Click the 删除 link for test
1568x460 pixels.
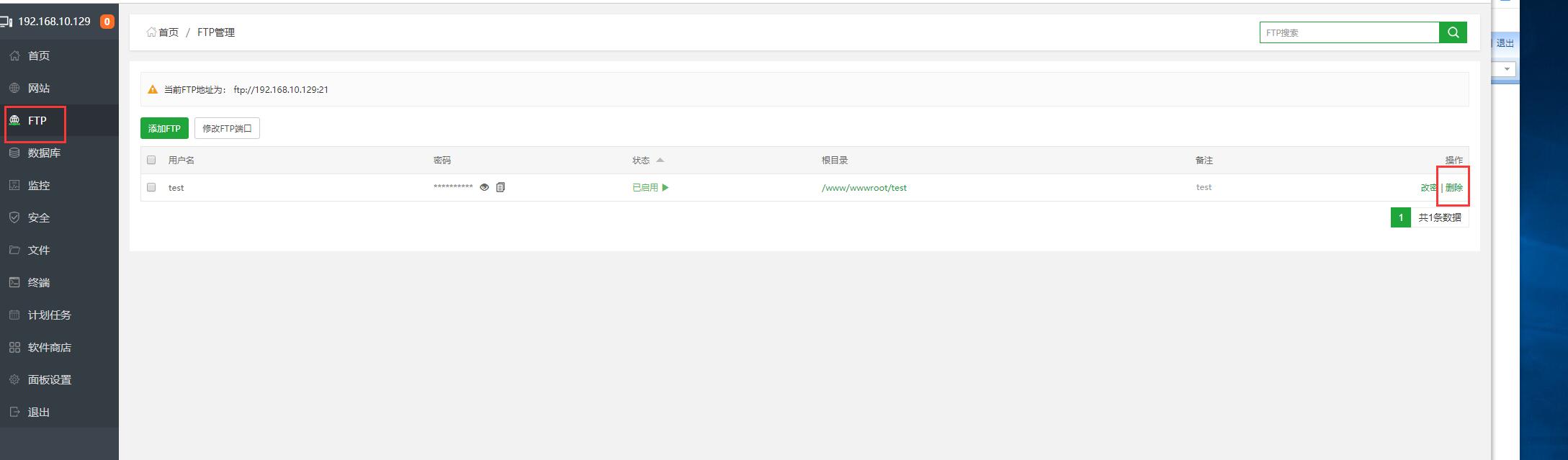[1454, 187]
